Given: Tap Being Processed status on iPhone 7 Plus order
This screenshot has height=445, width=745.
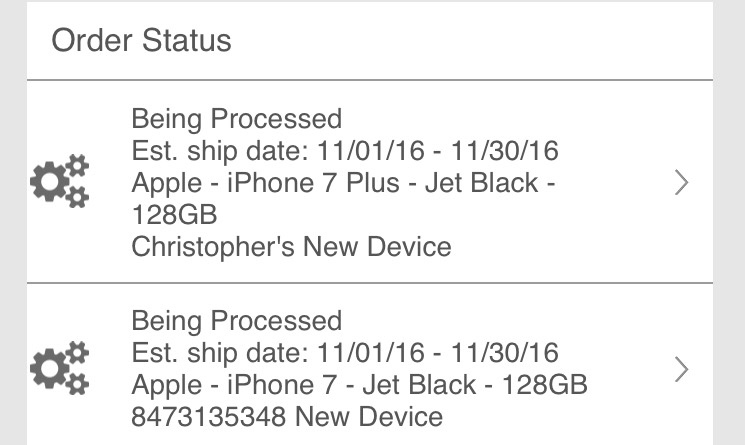Looking at the screenshot, I should point(237,119).
